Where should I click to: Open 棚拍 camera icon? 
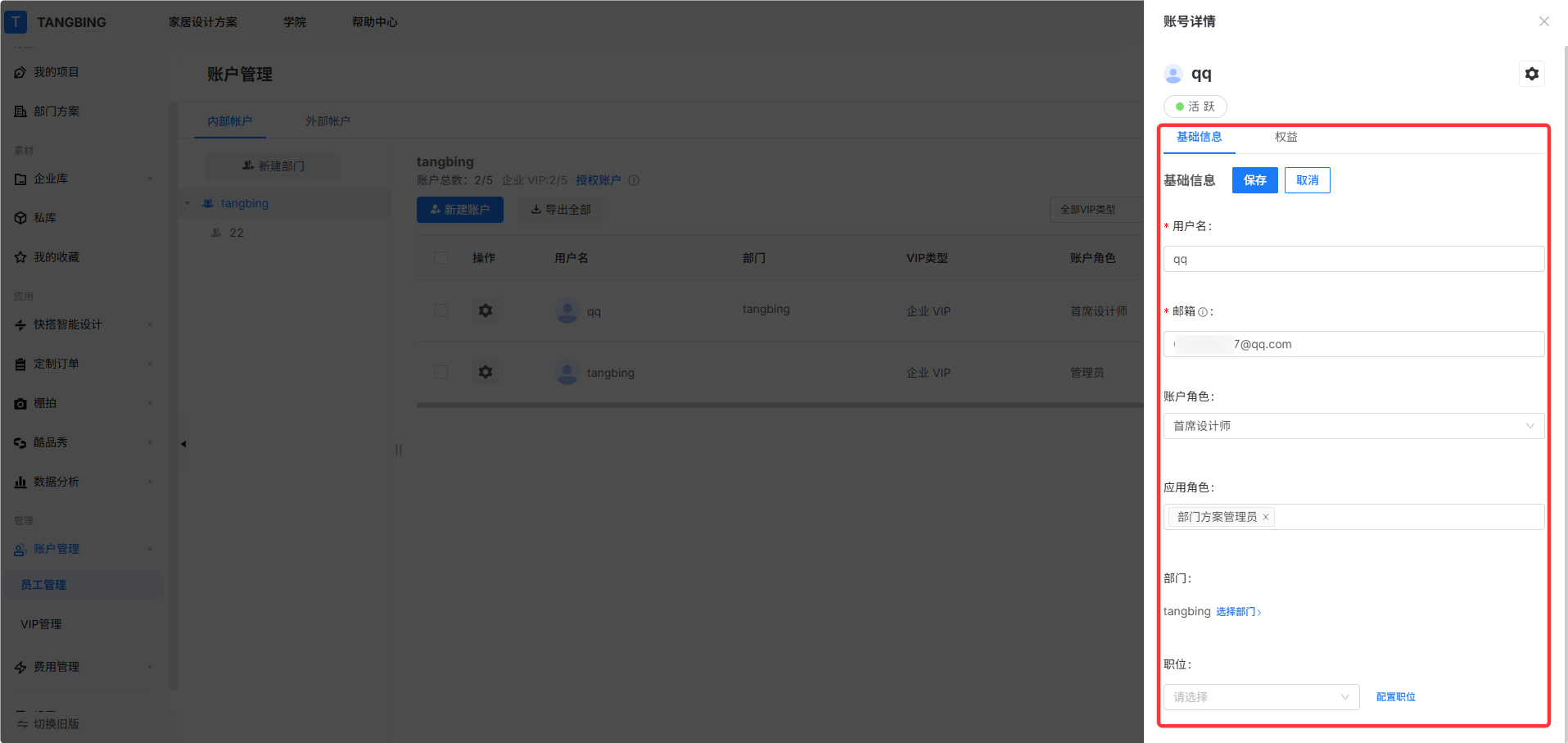(20, 403)
